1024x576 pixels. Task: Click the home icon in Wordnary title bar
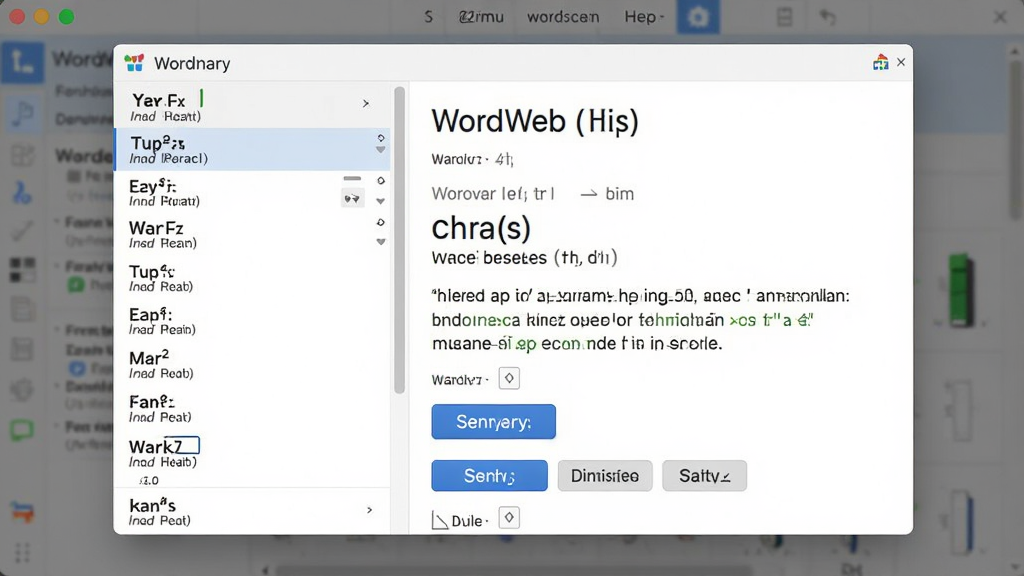[880, 62]
